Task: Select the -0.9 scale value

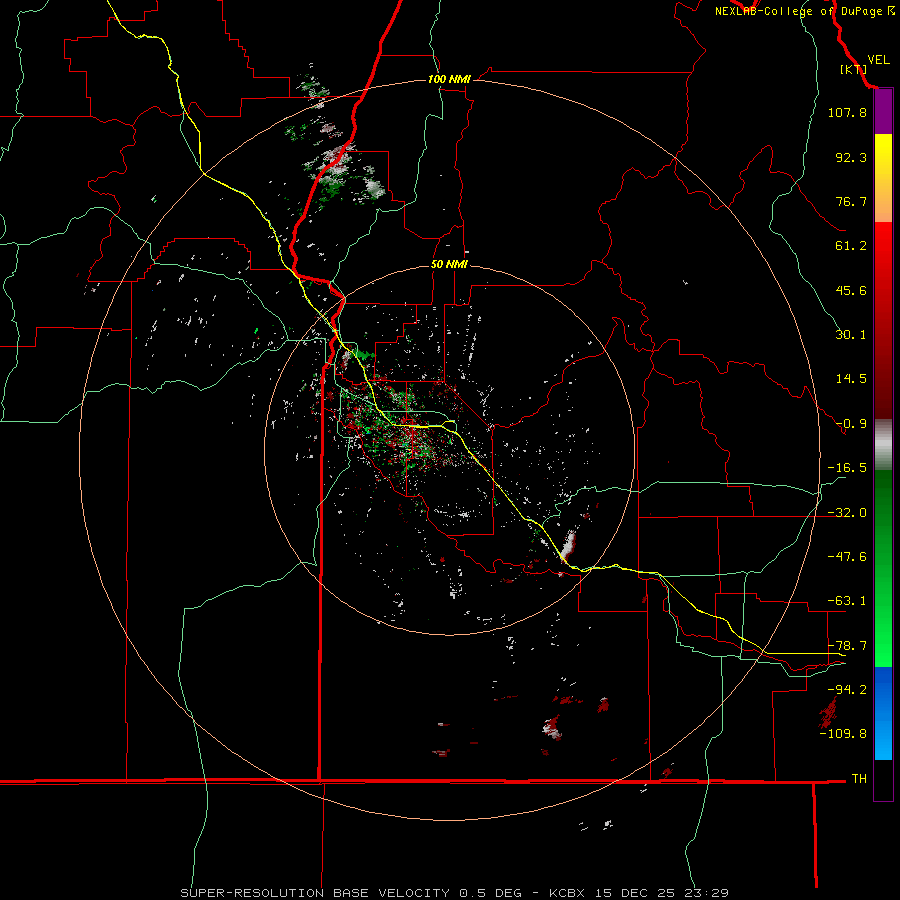Action: click(x=851, y=424)
